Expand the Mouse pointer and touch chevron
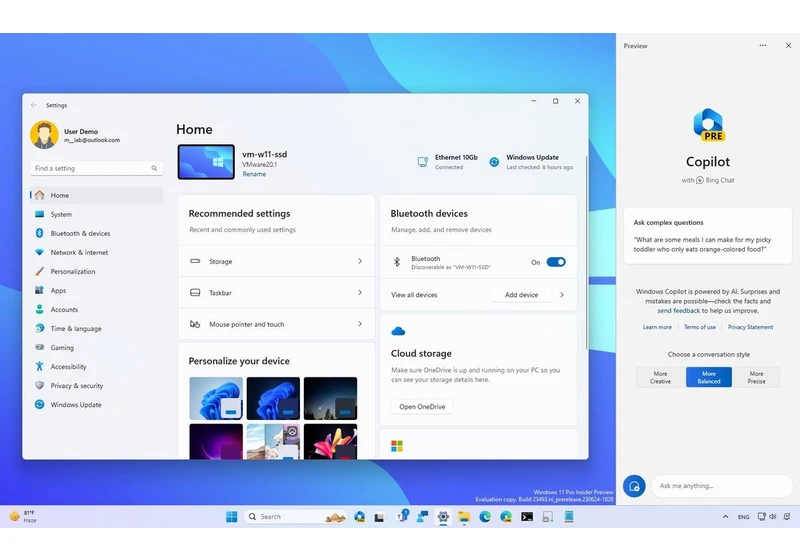This screenshot has width=800, height=560. click(x=360, y=324)
